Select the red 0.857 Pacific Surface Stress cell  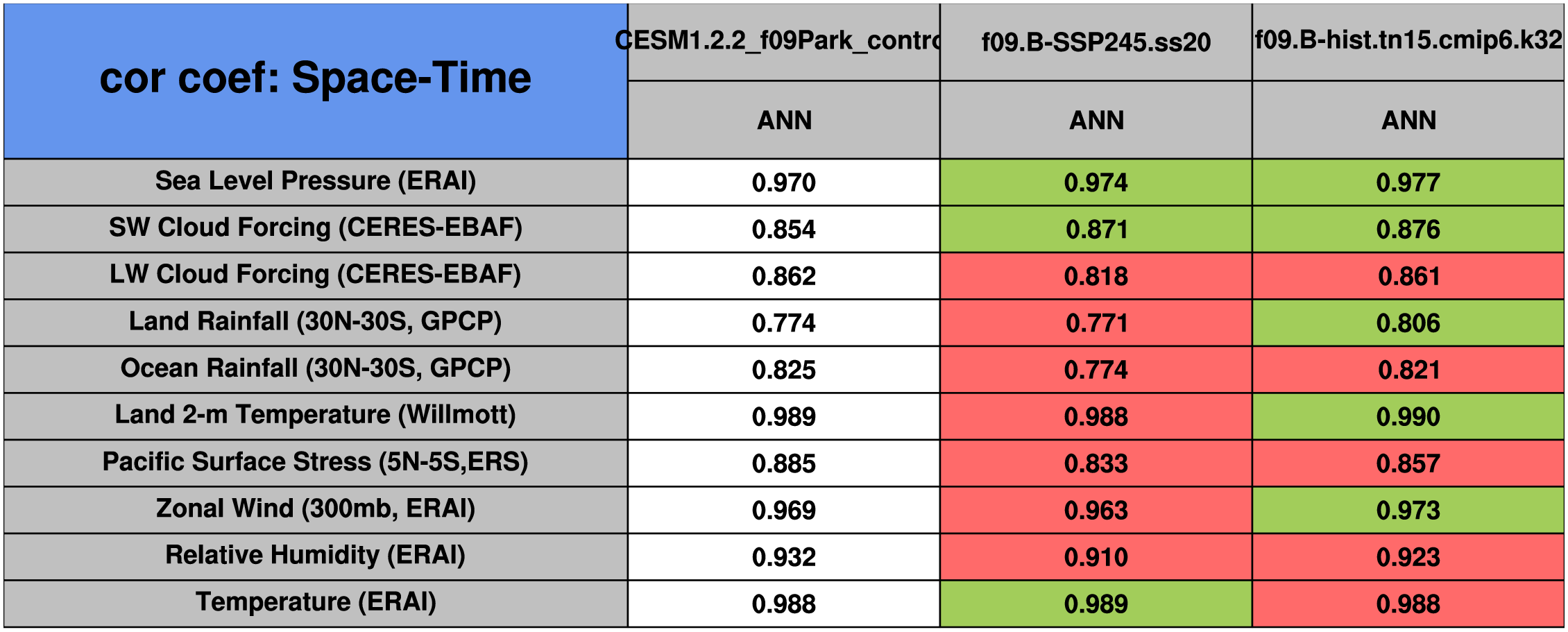coord(1408,463)
